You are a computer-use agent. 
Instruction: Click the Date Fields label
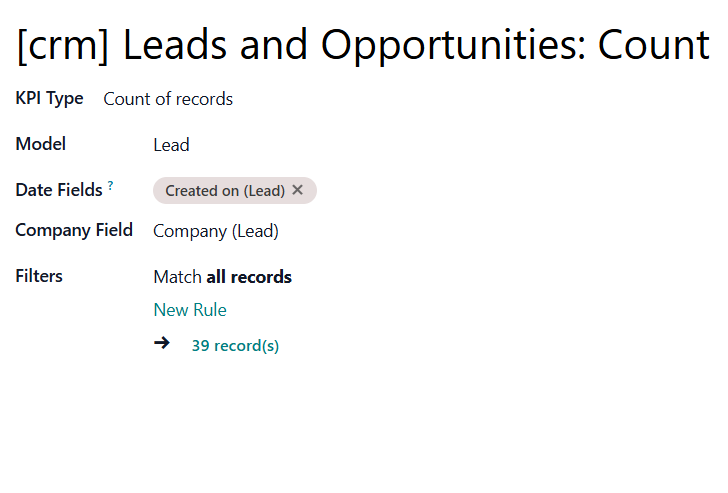click(x=59, y=190)
